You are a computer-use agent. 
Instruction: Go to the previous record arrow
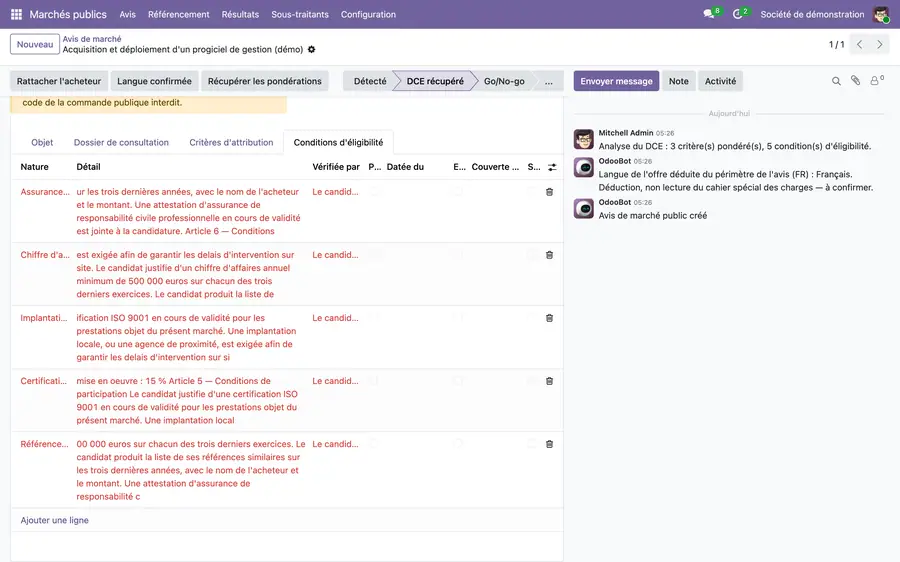tap(859, 44)
